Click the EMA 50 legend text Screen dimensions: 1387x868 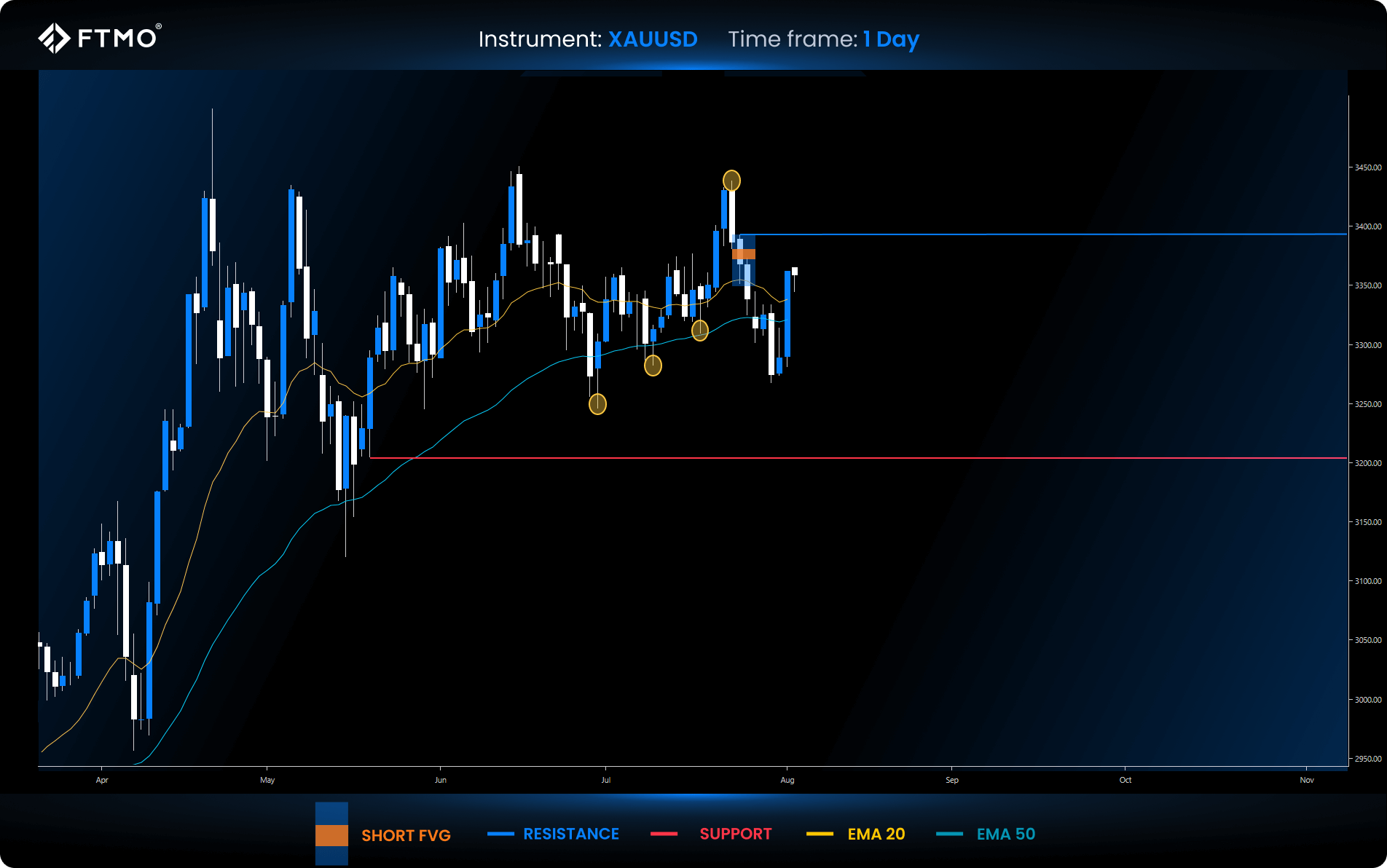1005,834
